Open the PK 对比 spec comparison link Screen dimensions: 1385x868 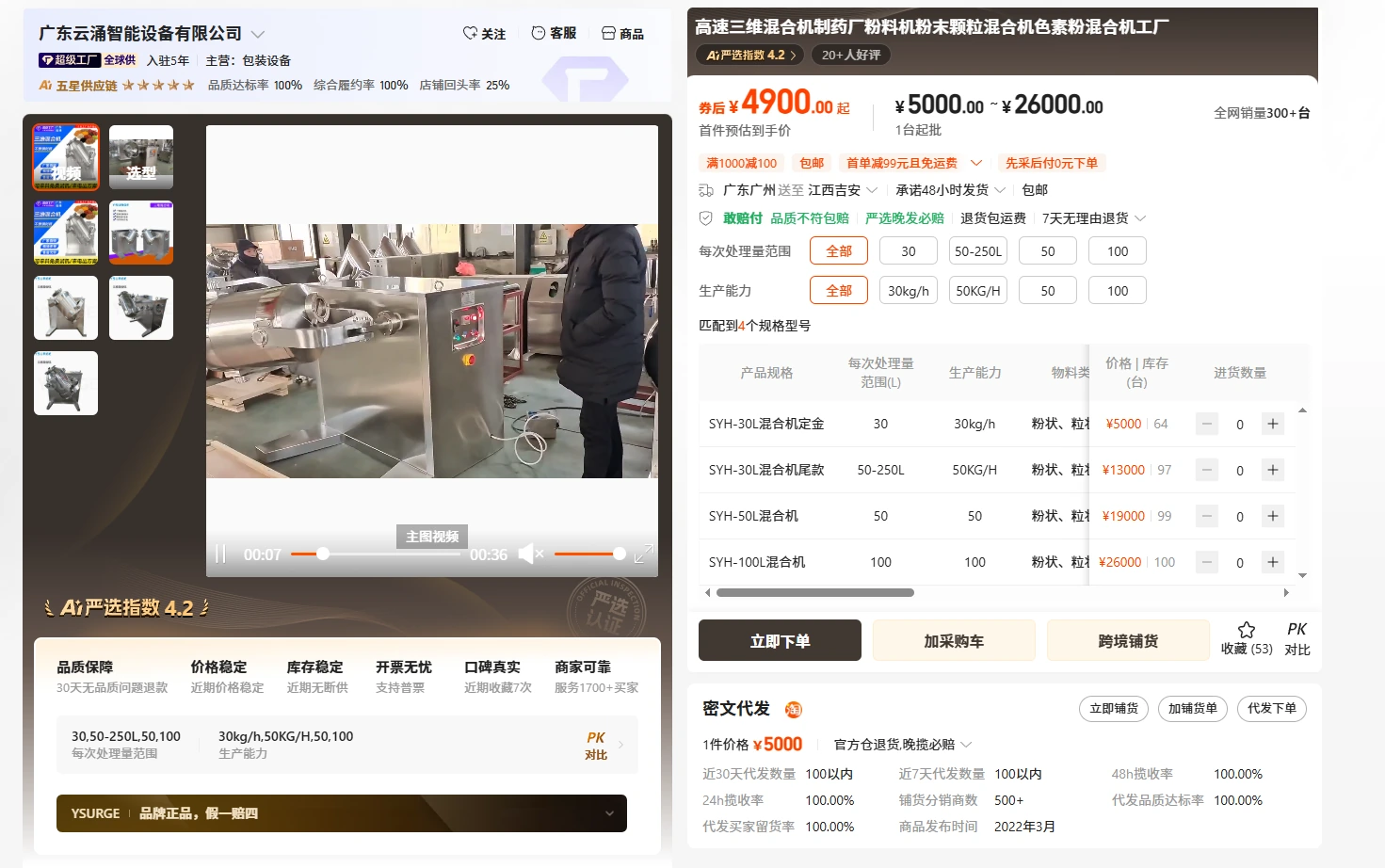coord(596,746)
